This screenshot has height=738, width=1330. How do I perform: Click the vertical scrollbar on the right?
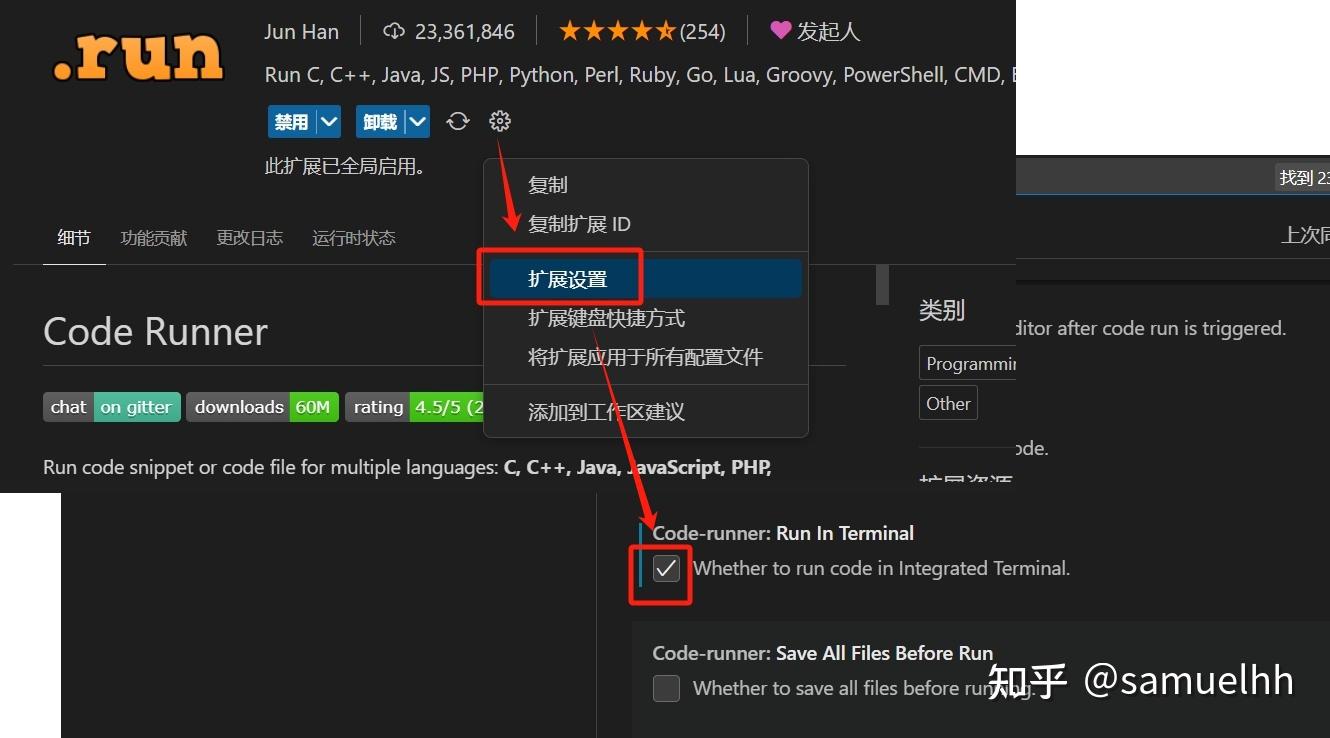tap(882, 284)
